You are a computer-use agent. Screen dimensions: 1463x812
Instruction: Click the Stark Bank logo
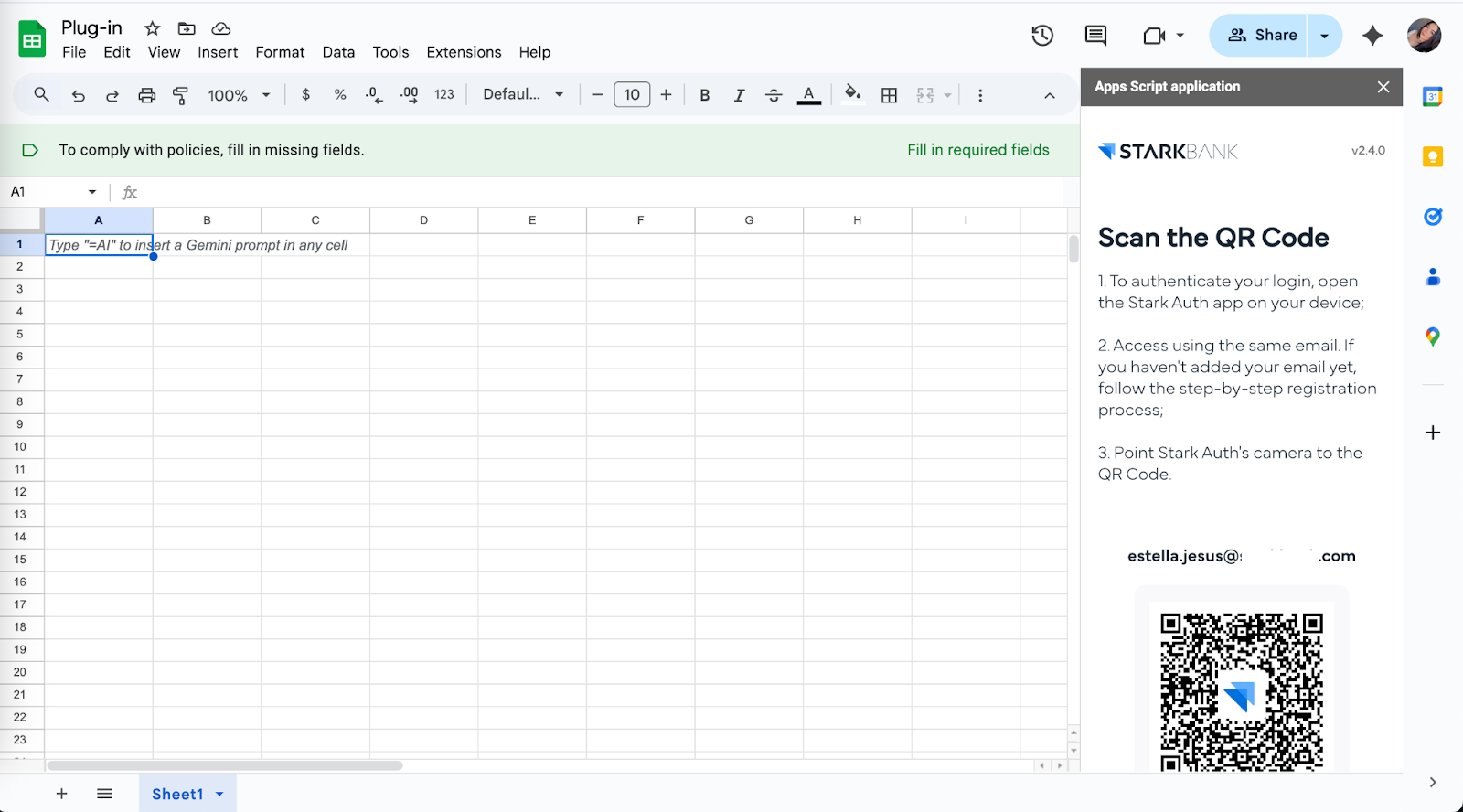pos(1168,151)
